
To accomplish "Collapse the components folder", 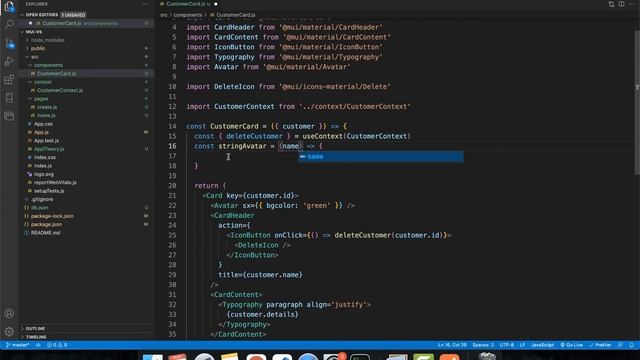I will (48, 65).
